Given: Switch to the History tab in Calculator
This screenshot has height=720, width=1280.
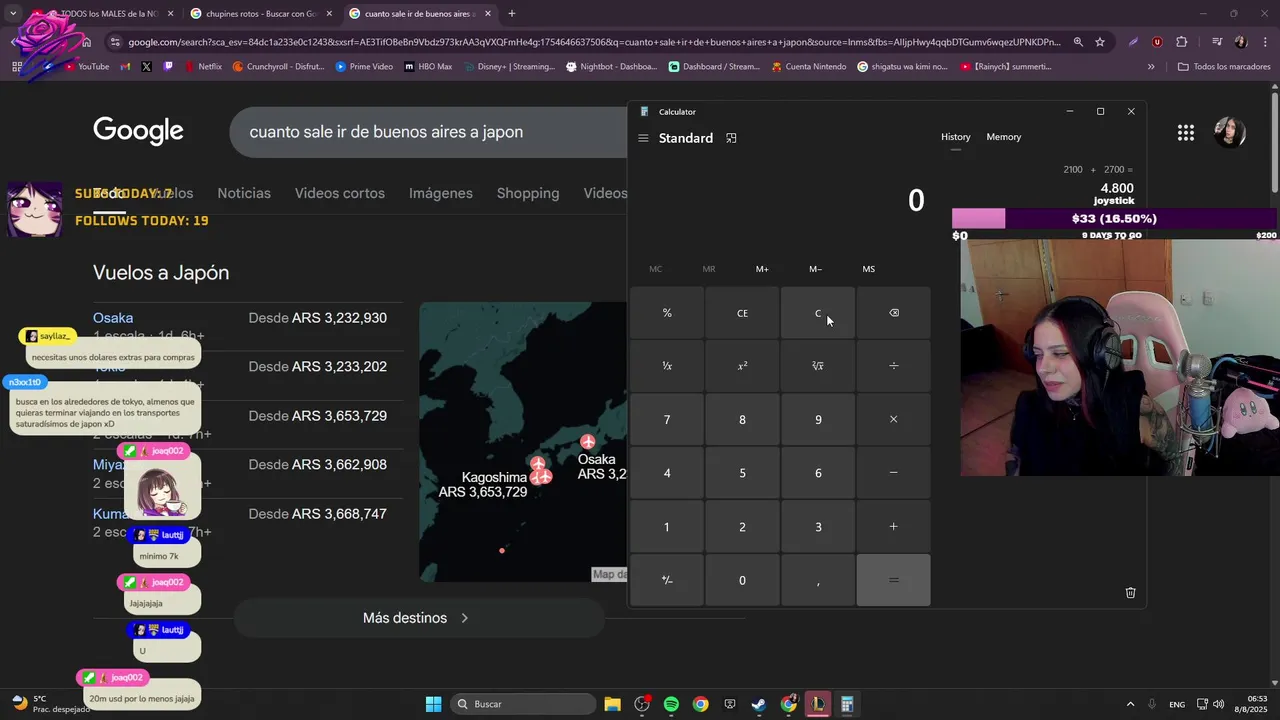Looking at the screenshot, I should (955, 137).
